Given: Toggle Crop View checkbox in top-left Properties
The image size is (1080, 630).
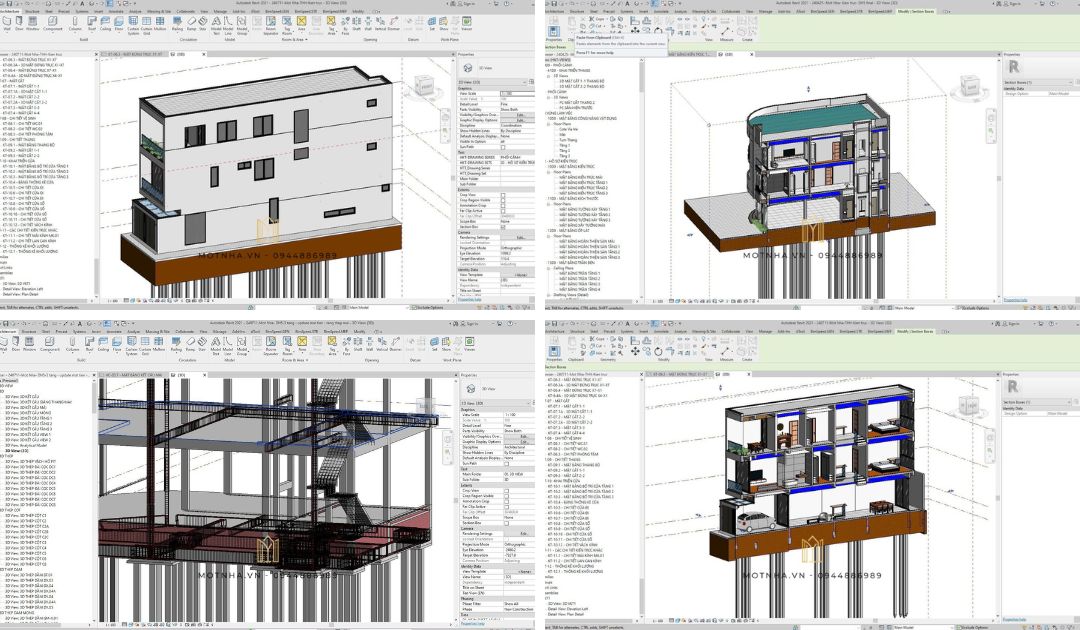Looking at the screenshot, I should coord(503,195).
